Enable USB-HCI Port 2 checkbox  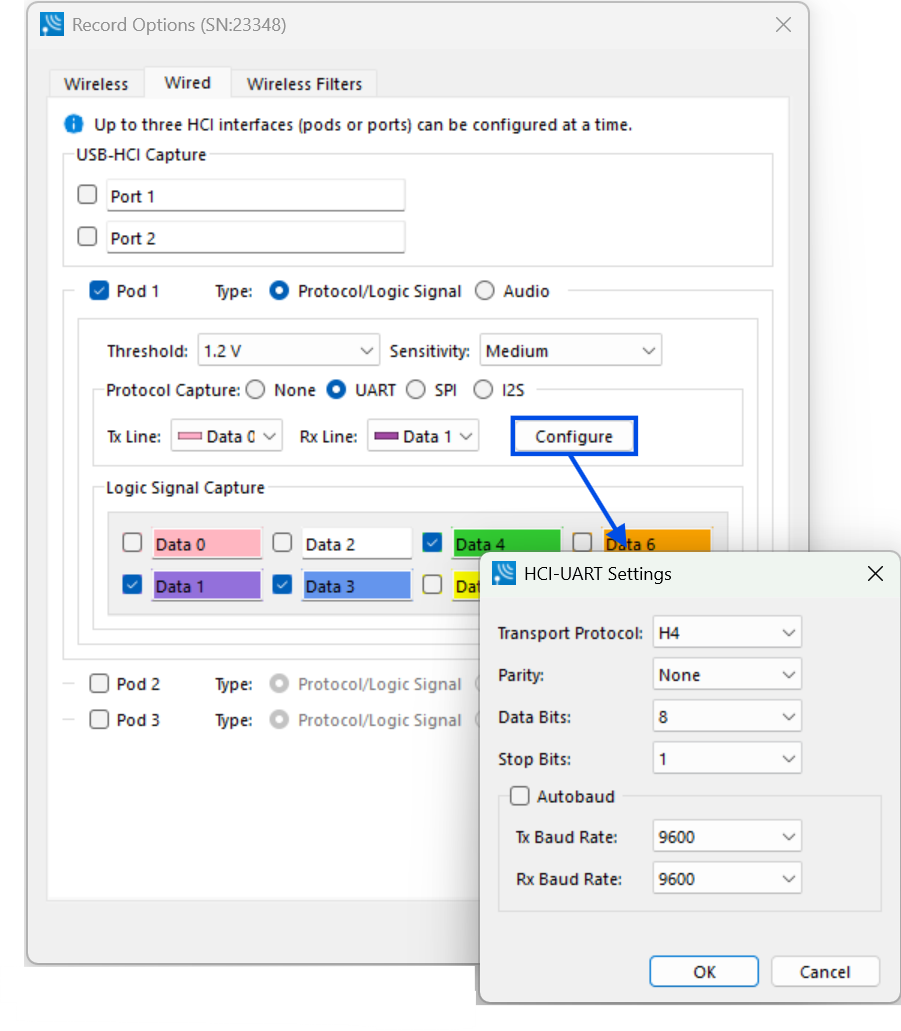pos(87,236)
